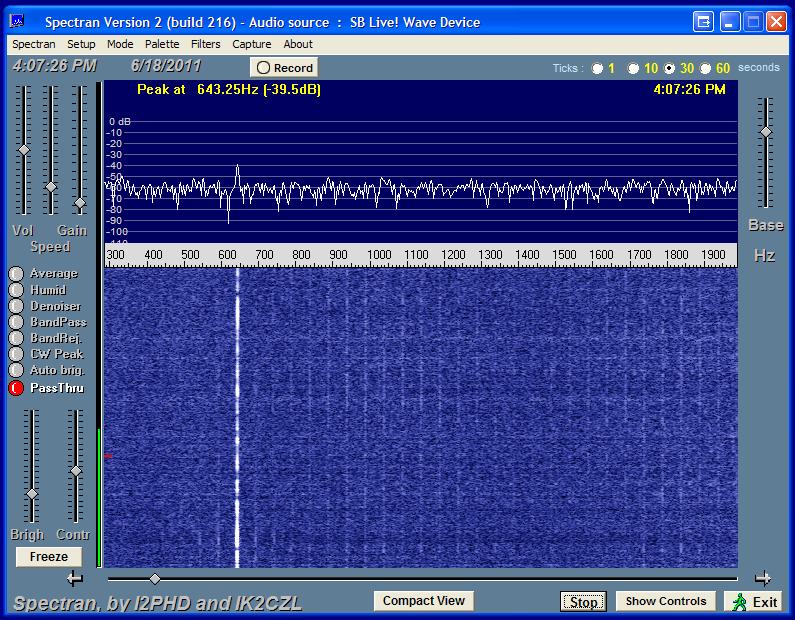The width and height of the screenshot is (795, 620).
Task: Click the Vol slider handle
Action: [23, 151]
